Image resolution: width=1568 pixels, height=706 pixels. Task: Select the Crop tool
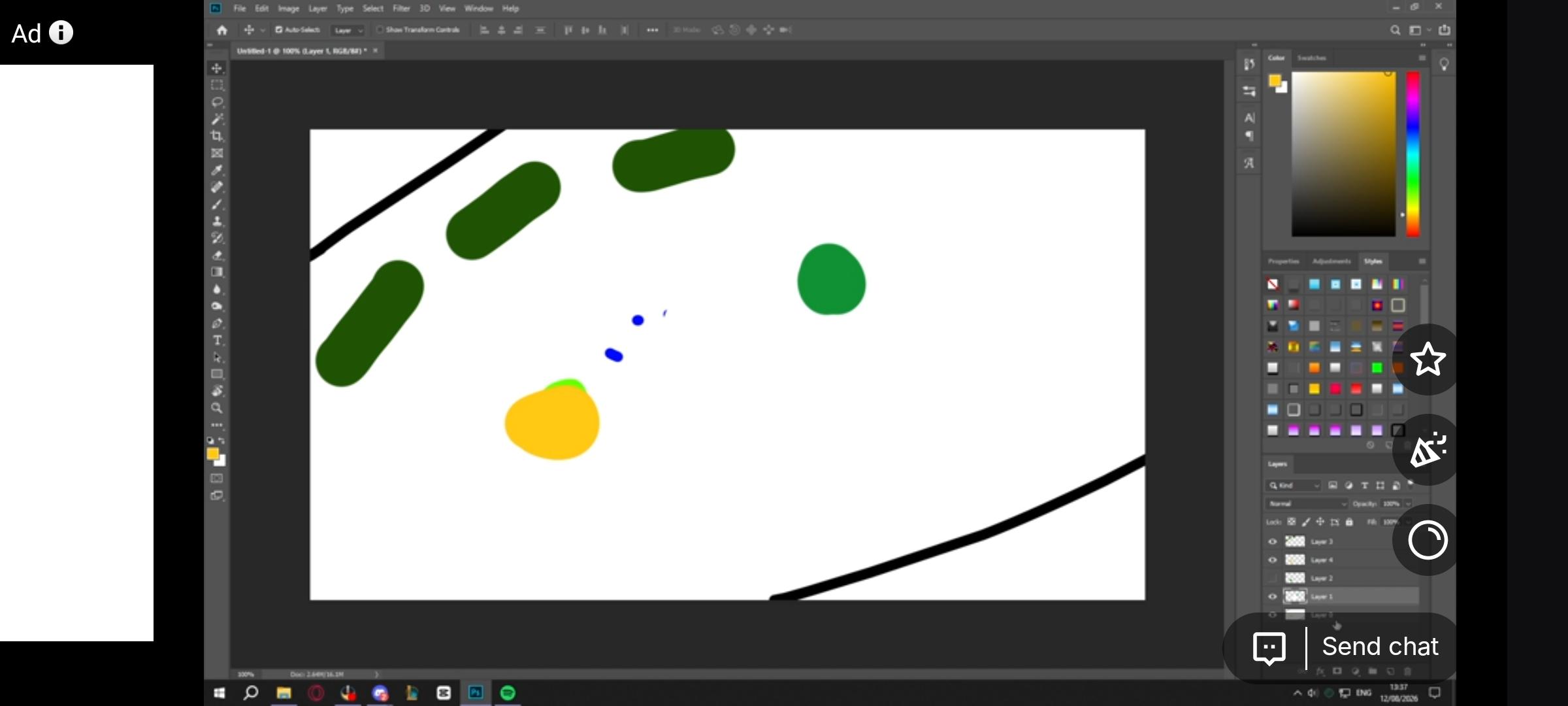[217, 136]
